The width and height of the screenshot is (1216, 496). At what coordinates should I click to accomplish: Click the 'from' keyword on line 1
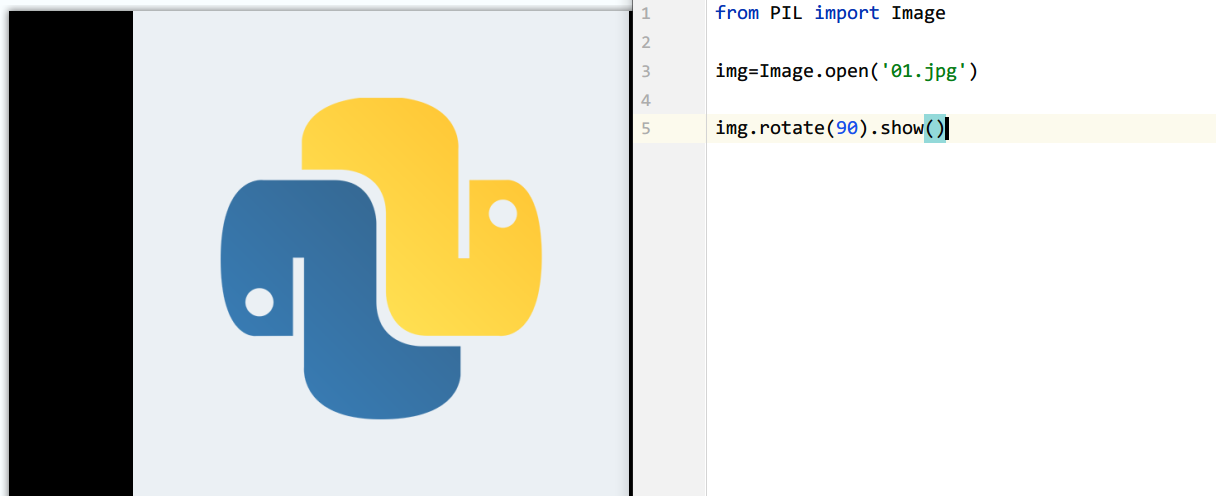click(738, 13)
